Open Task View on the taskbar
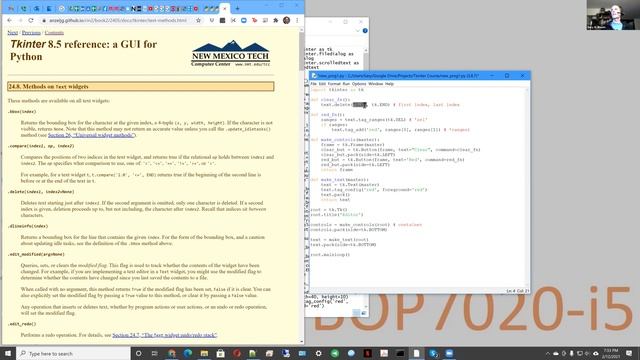The image size is (640, 360). pyautogui.click(x=155, y=353)
